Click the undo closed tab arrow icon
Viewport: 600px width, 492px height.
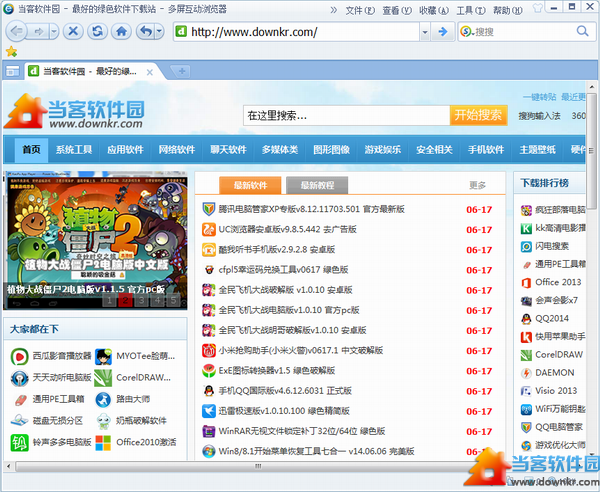click(x=145, y=31)
